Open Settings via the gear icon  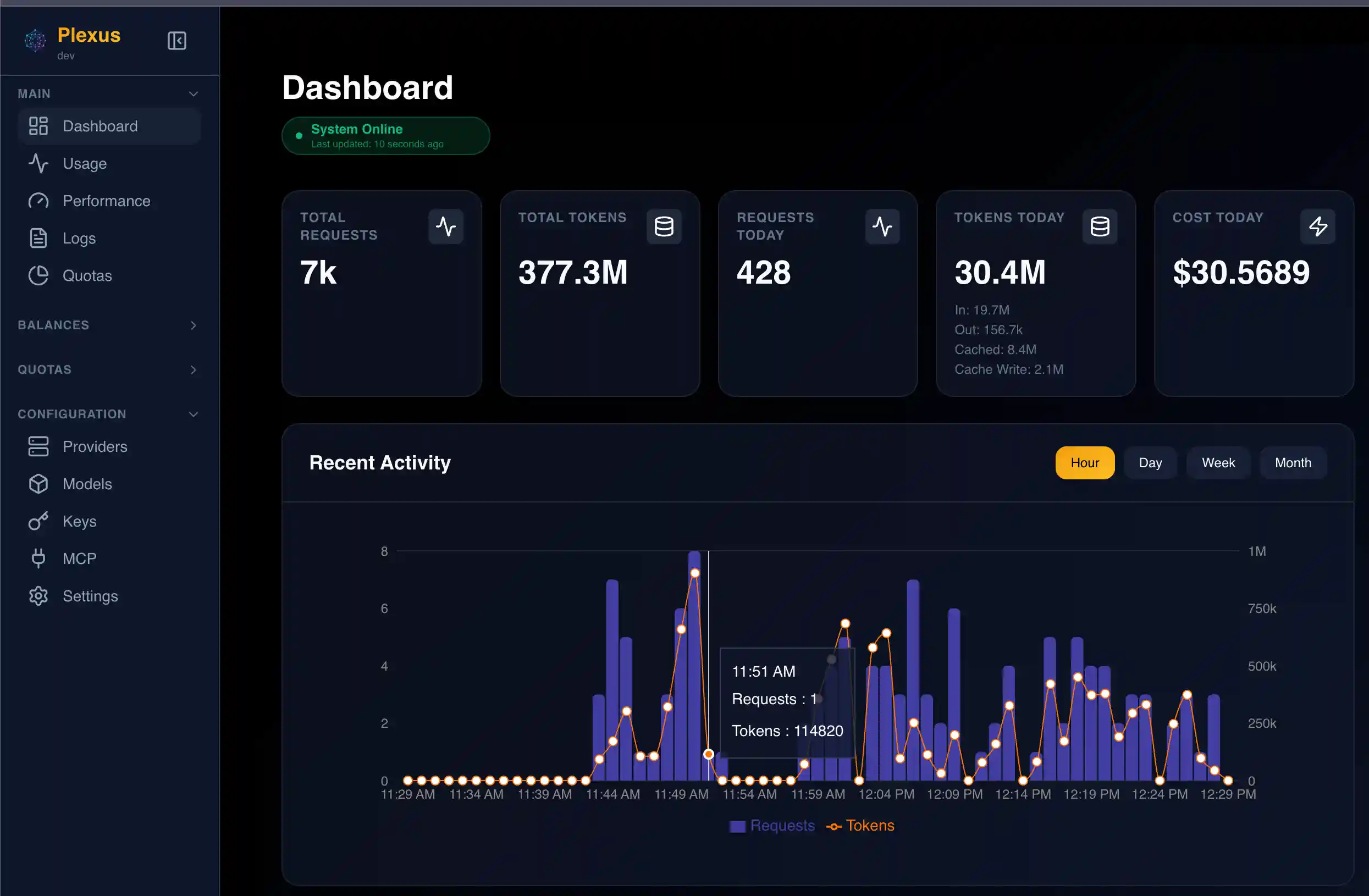pos(90,596)
